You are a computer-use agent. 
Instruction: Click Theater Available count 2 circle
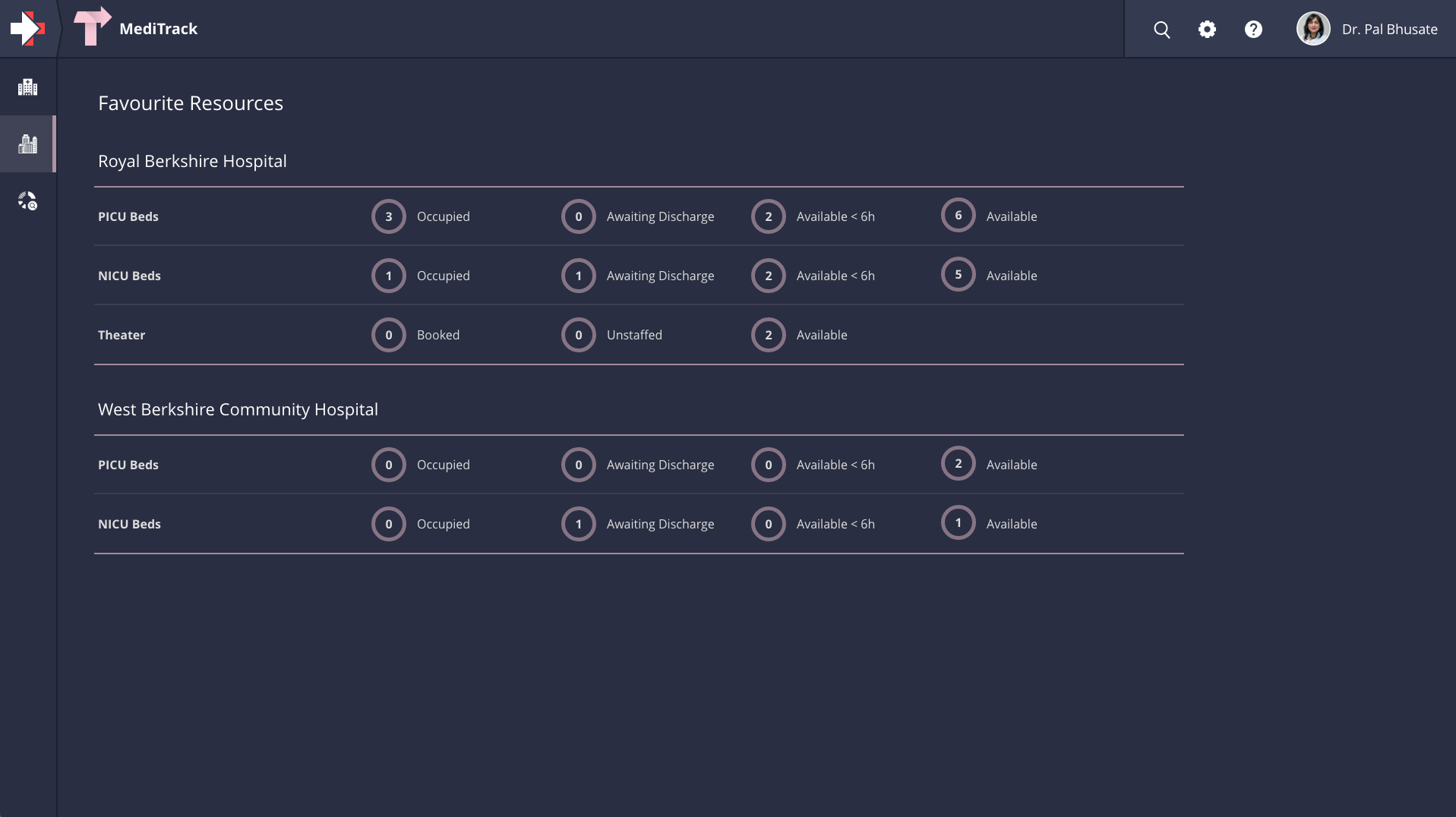click(x=768, y=335)
